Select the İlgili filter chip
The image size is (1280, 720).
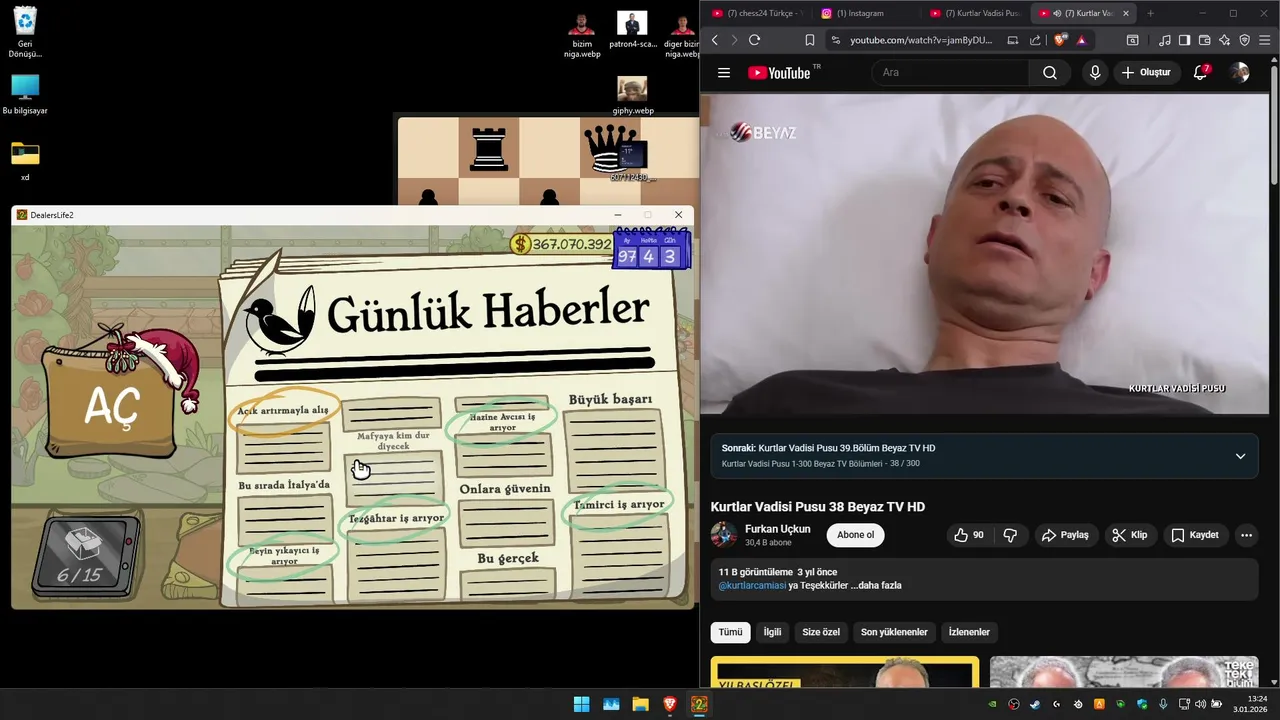click(x=772, y=632)
